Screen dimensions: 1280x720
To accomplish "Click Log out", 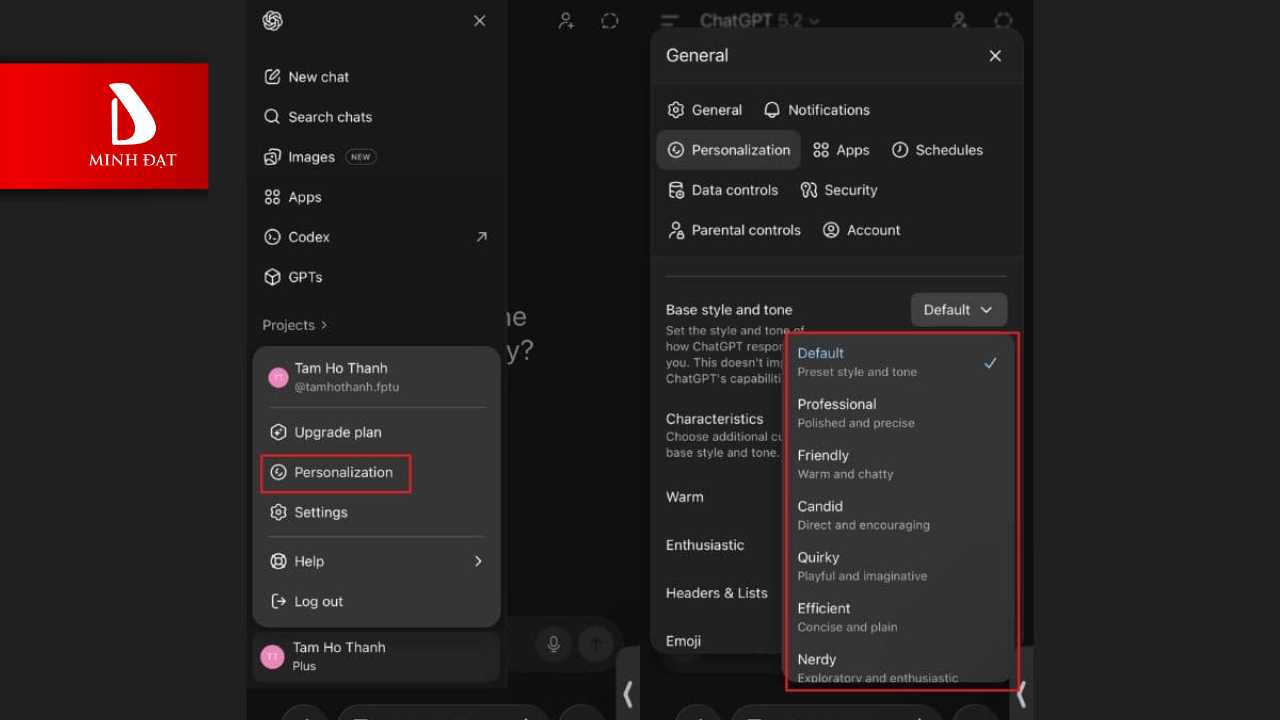I will (x=318, y=601).
